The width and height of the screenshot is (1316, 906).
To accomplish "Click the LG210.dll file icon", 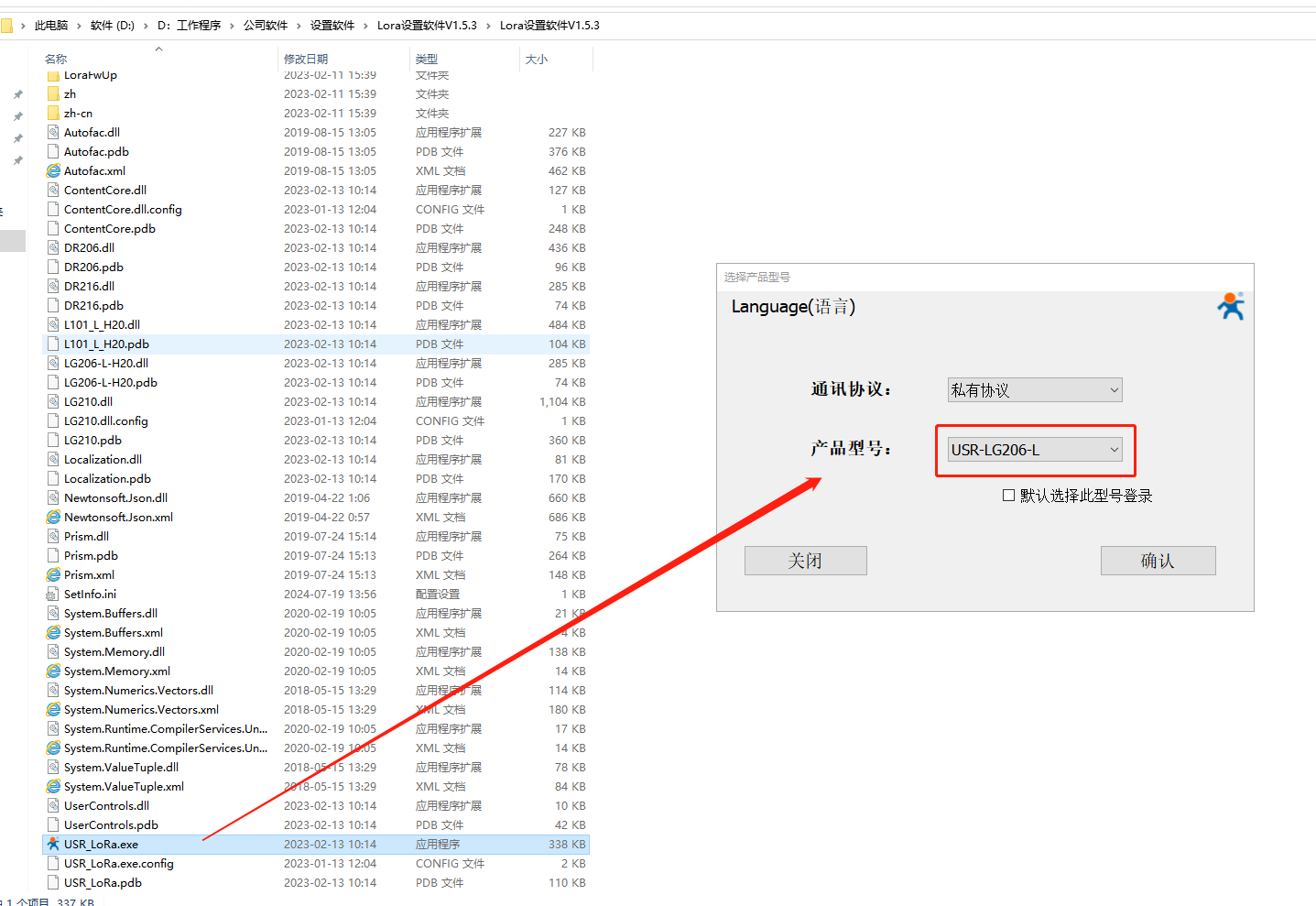I will (x=53, y=401).
